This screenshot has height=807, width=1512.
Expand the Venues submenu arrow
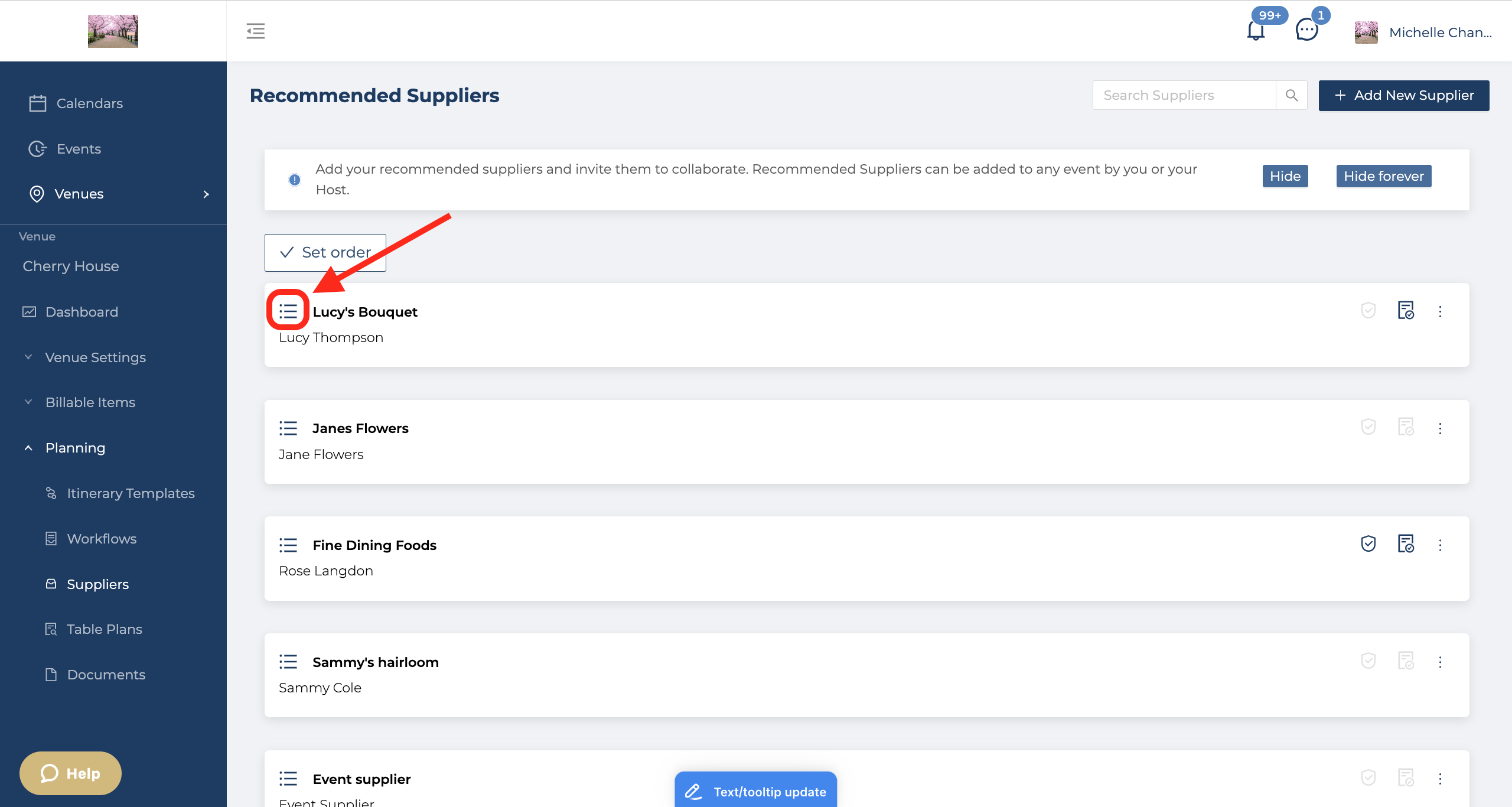[x=206, y=194]
